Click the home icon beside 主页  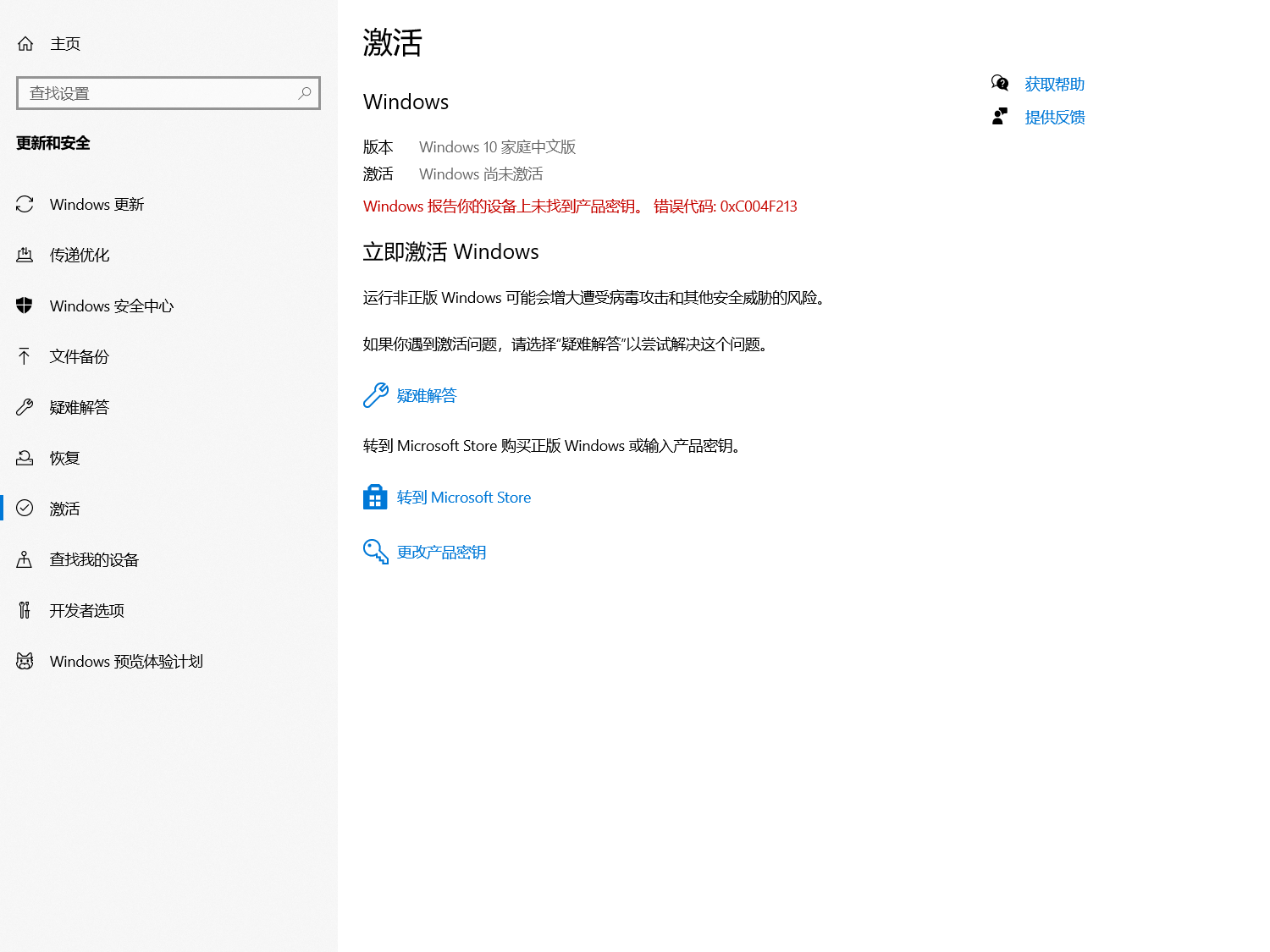pyautogui.click(x=25, y=43)
